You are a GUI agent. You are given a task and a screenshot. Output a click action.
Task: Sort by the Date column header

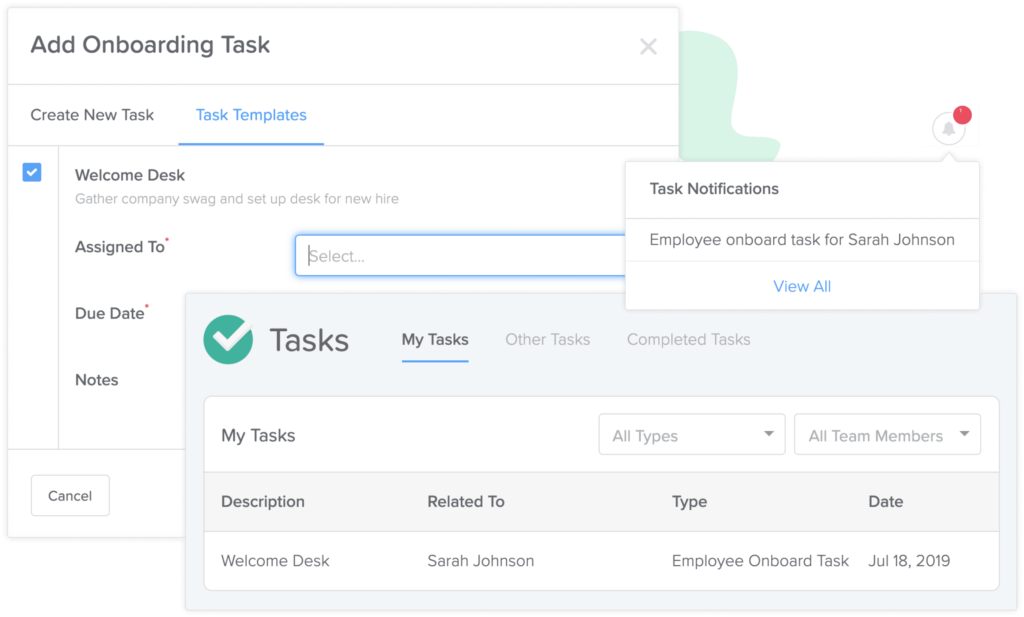886,501
